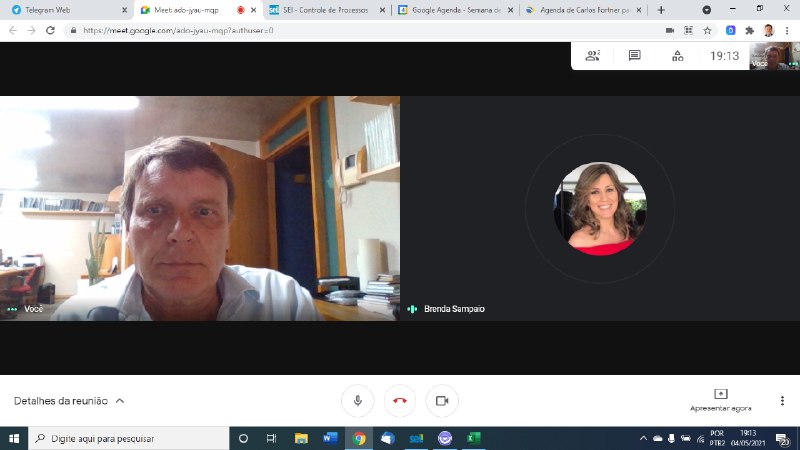Open the POR PTB2 language indicator
The height and width of the screenshot is (450, 800).
click(x=717, y=438)
